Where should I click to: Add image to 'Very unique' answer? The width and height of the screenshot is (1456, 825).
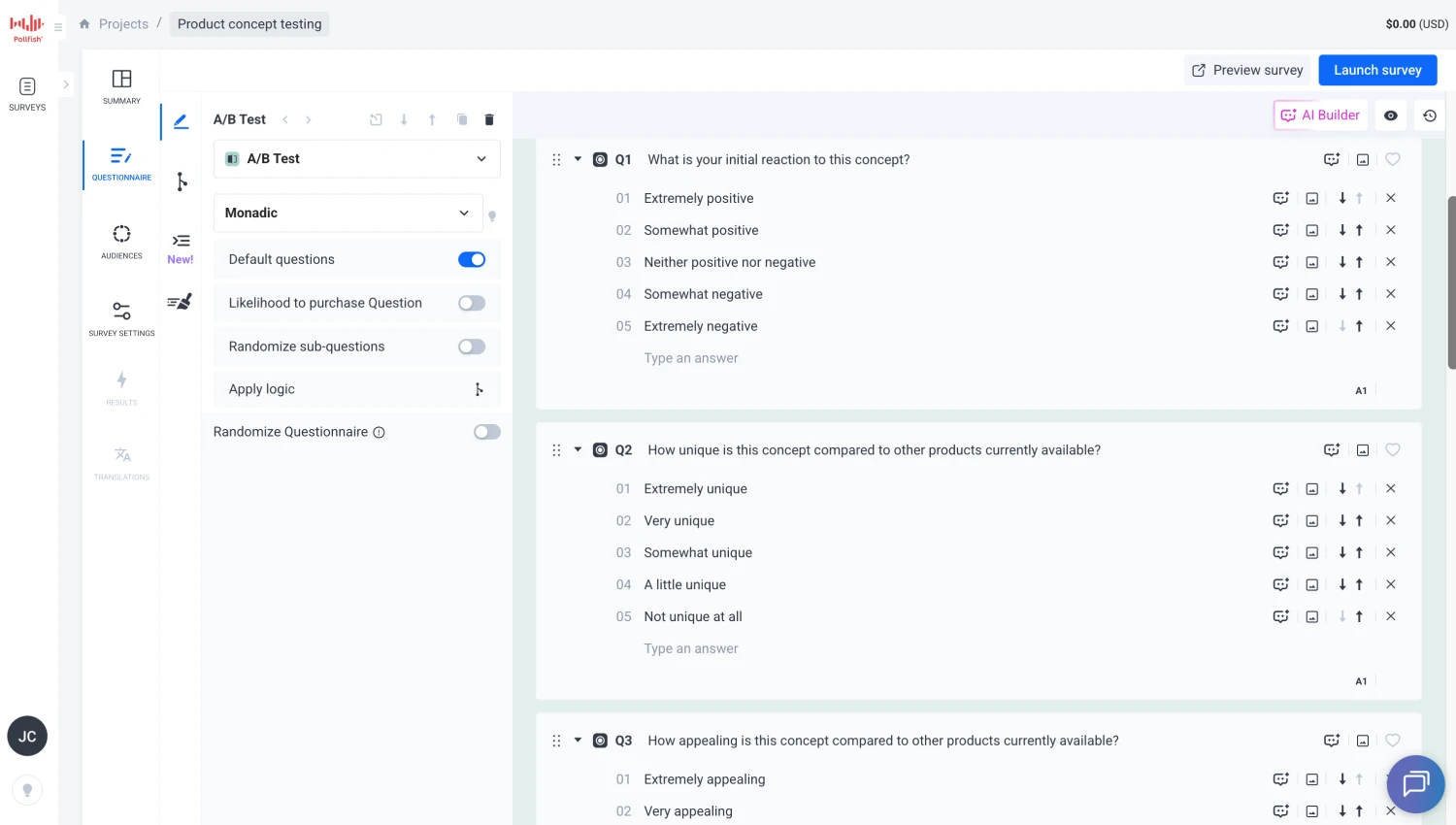(1311, 521)
